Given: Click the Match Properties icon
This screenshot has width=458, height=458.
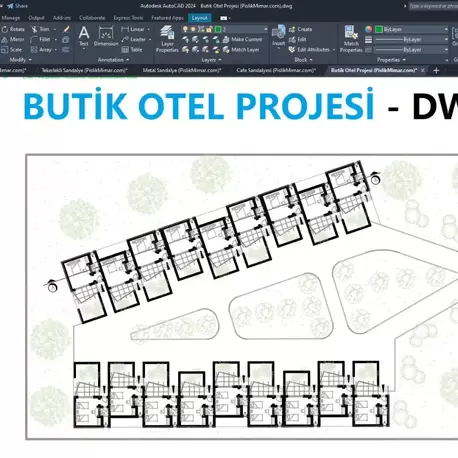Looking at the screenshot, I should 351,39.
